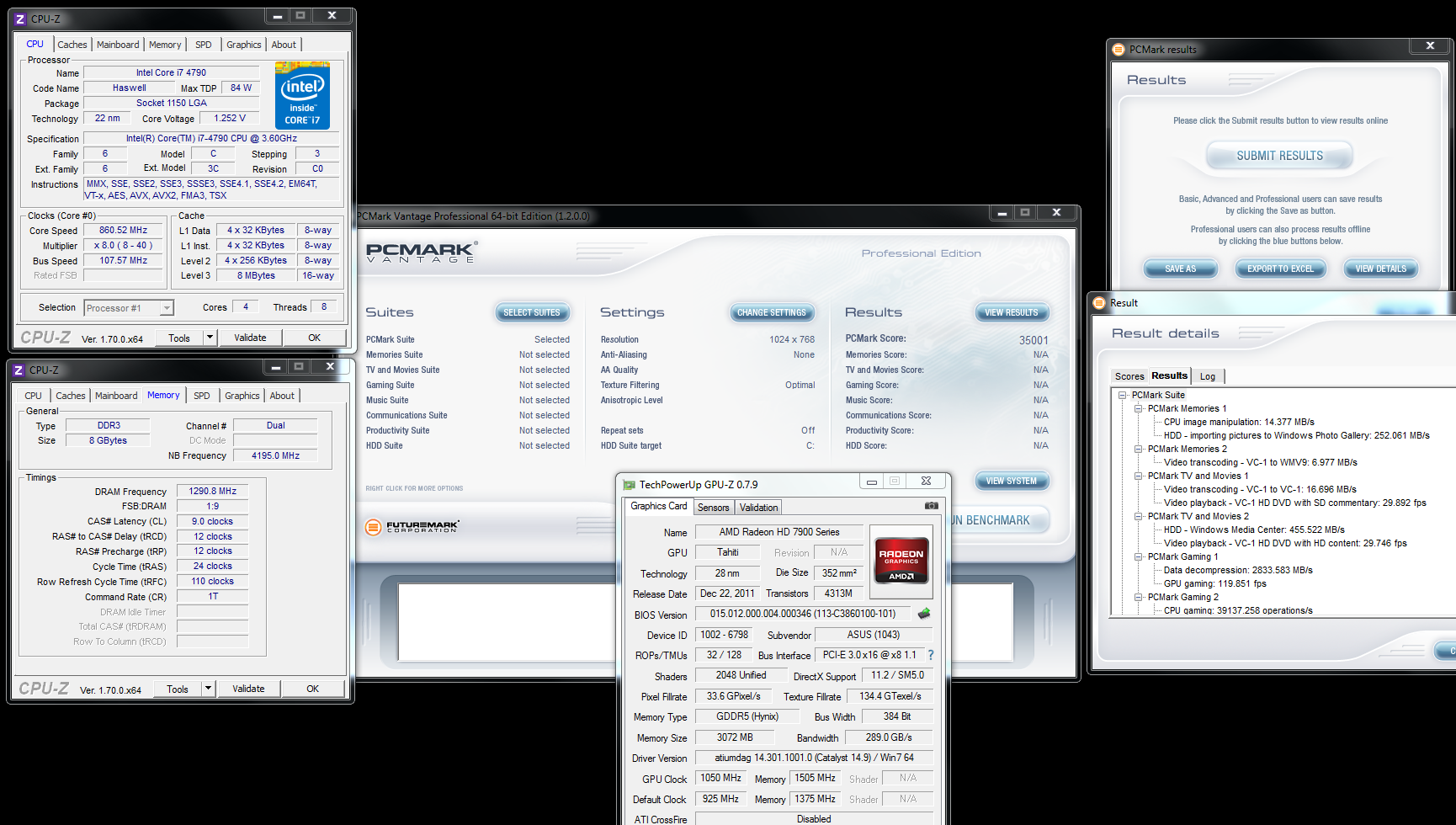The height and width of the screenshot is (825, 1456).
Task: Click the GPU Name field AMD Radeon HD 7900 Series
Action: 778,532
